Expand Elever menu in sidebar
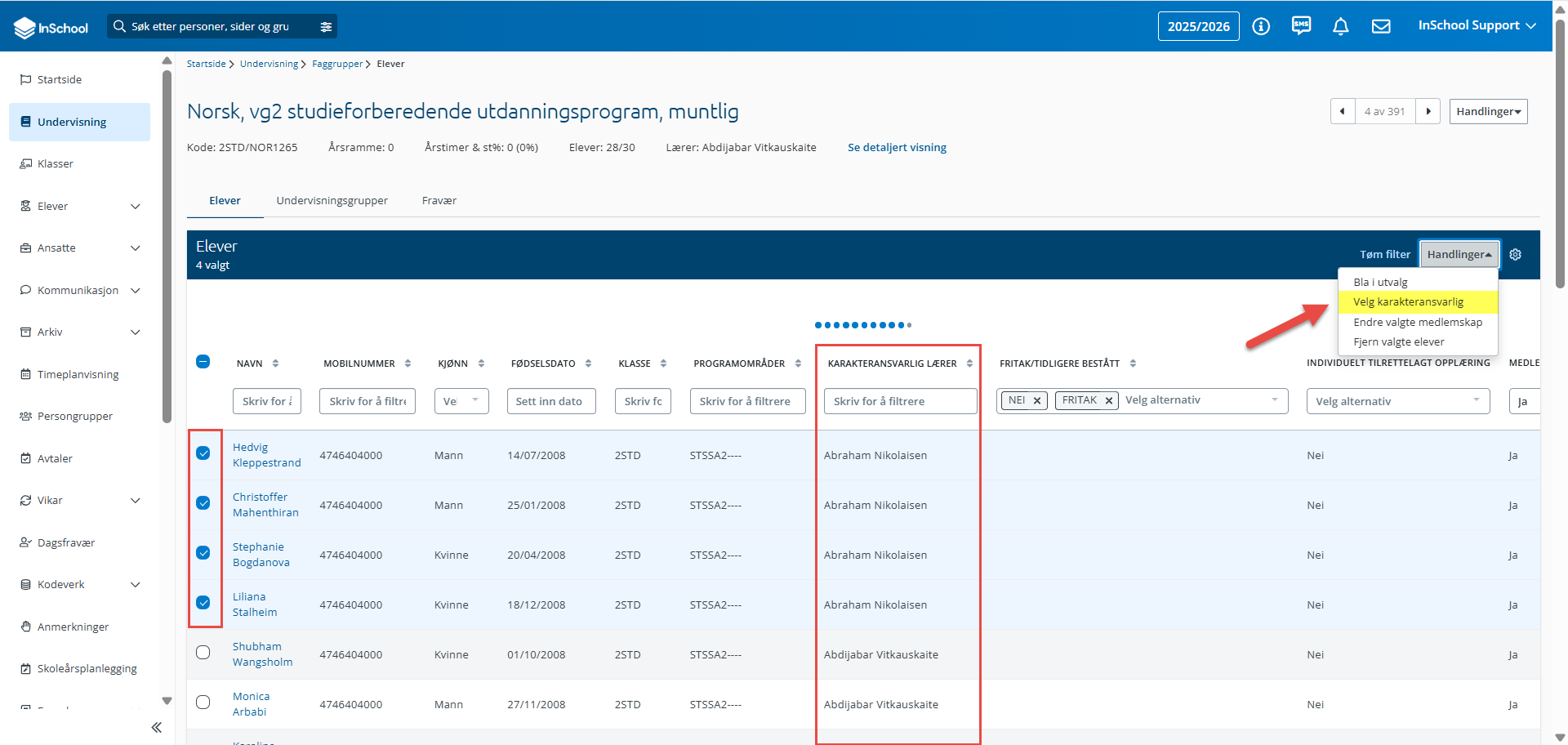 coord(136,206)
